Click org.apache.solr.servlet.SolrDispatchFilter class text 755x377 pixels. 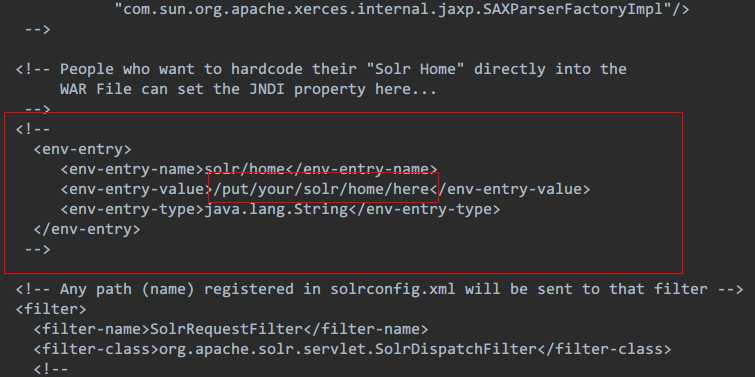point(347,349)
